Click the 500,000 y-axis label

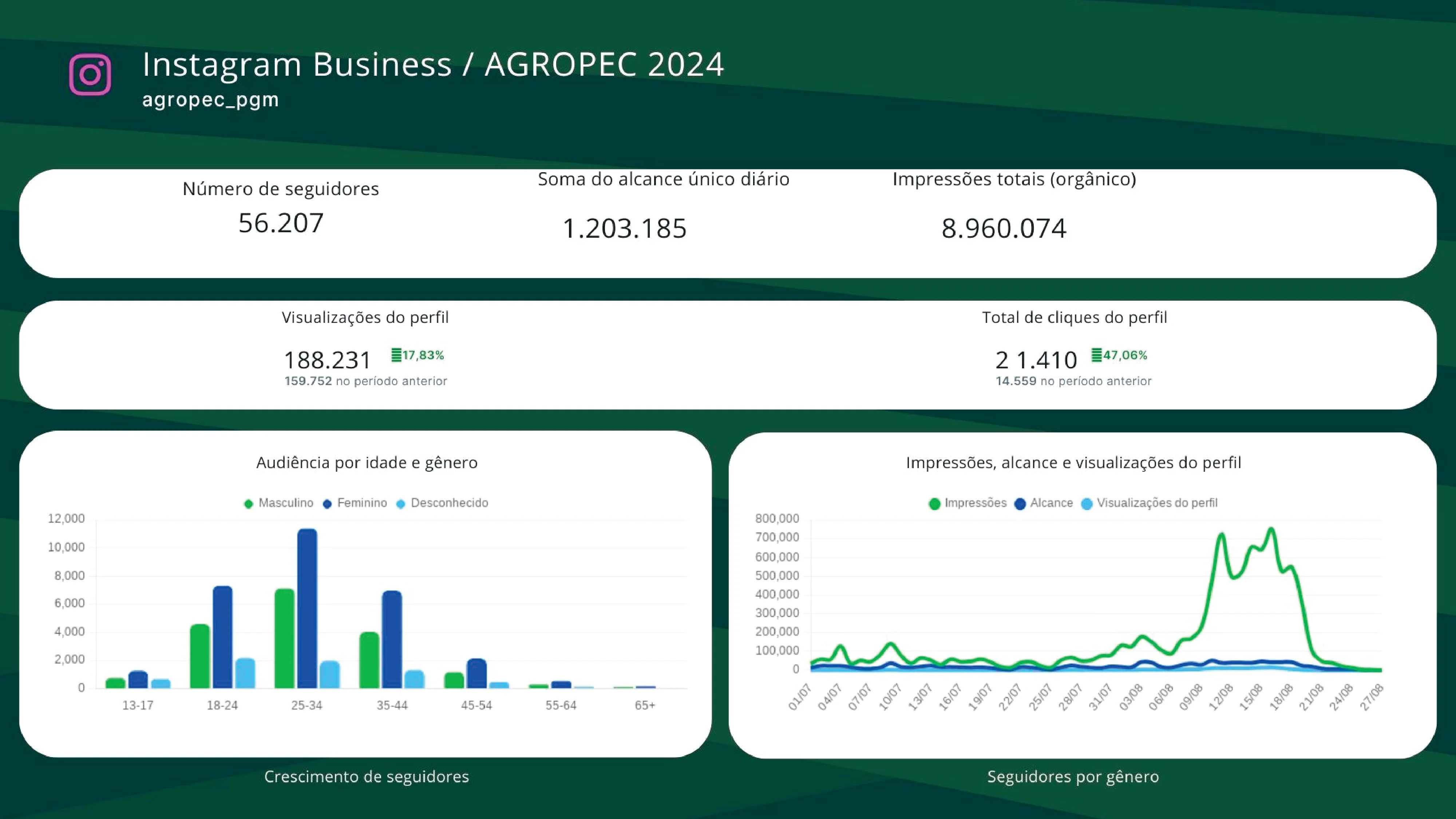pyautogui.click(x=777, y=576)
